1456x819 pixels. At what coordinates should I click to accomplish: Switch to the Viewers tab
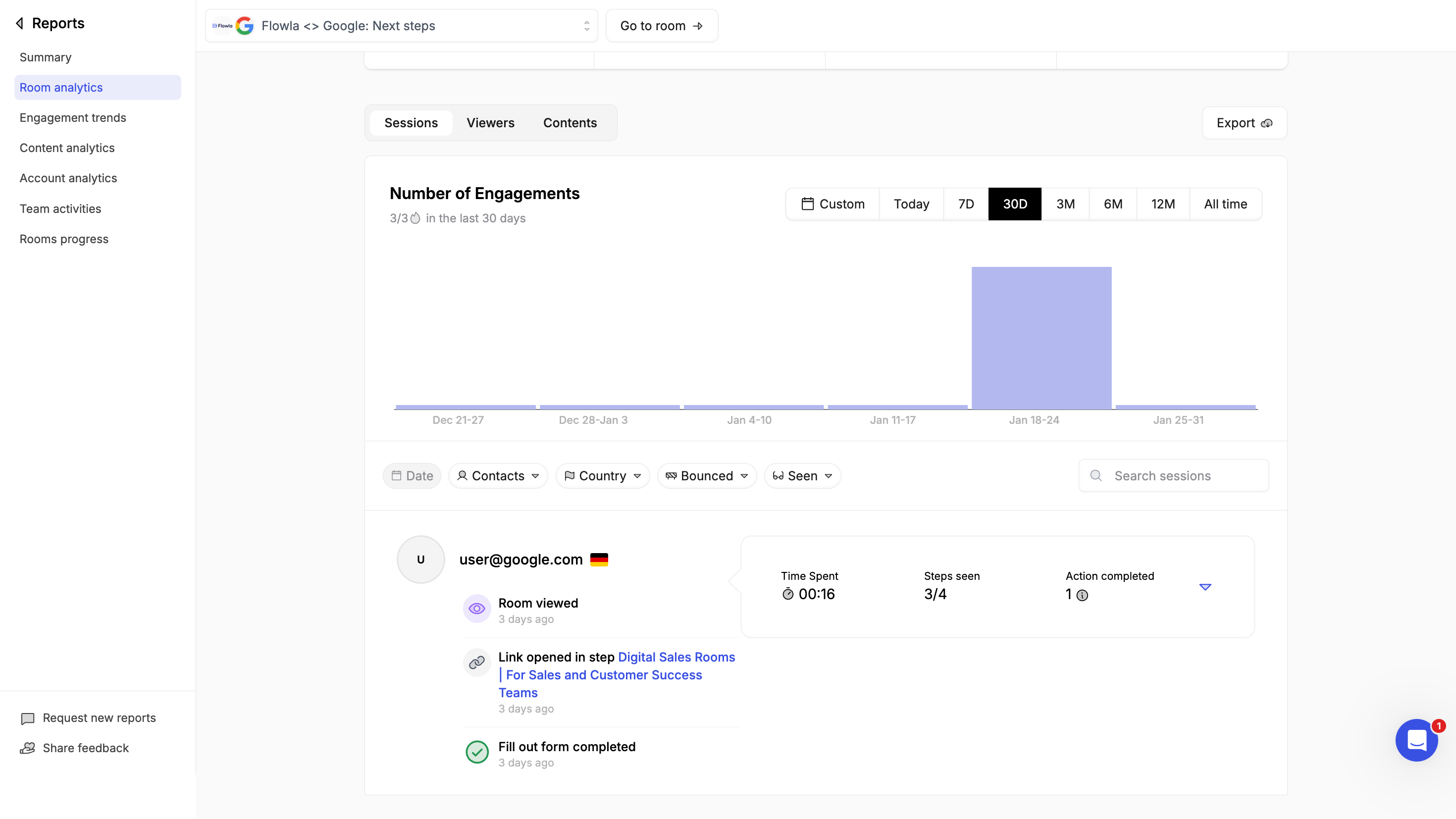[x=490, y=123]
